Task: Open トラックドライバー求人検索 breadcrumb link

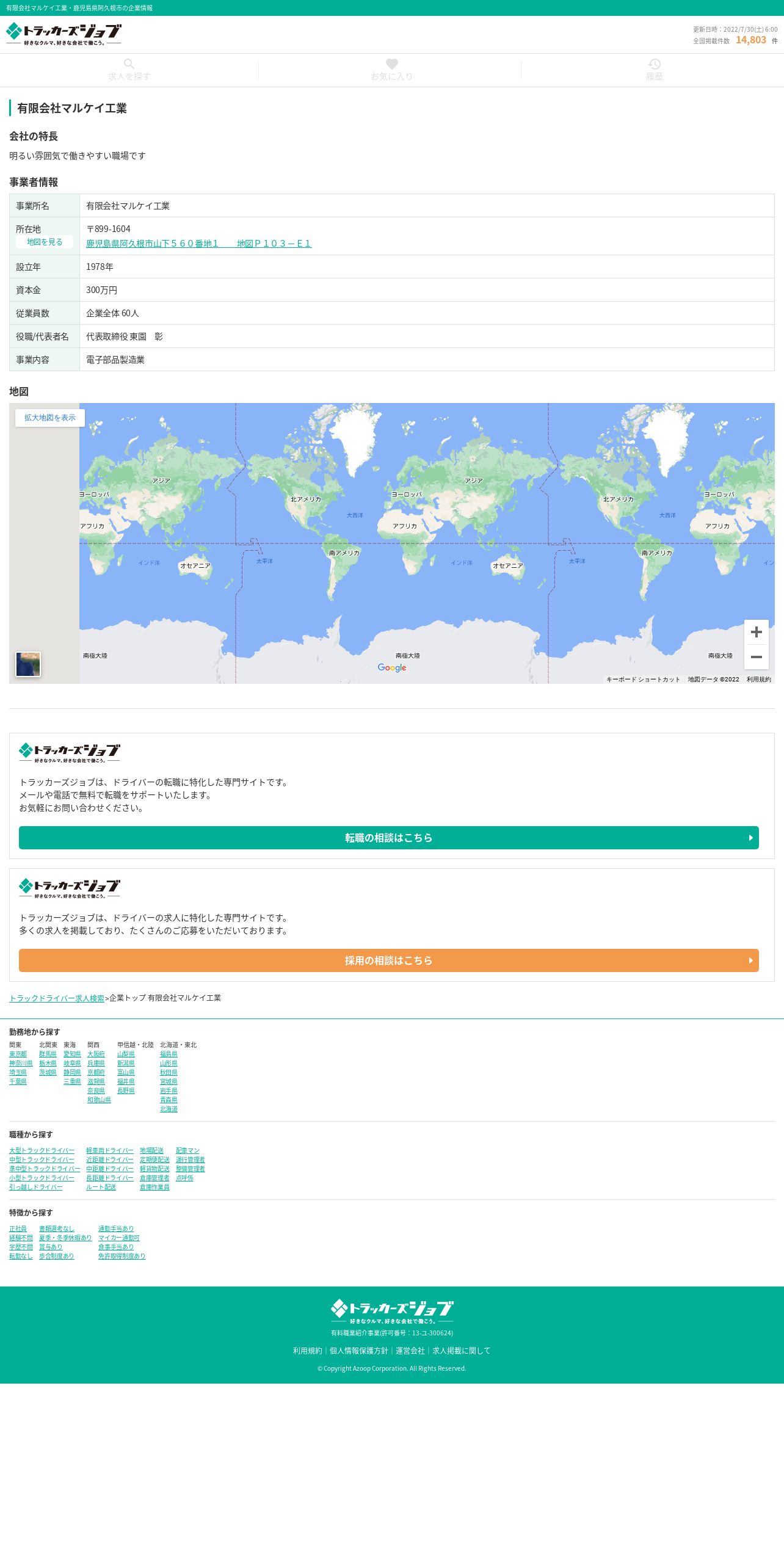Action: (57, 998)
